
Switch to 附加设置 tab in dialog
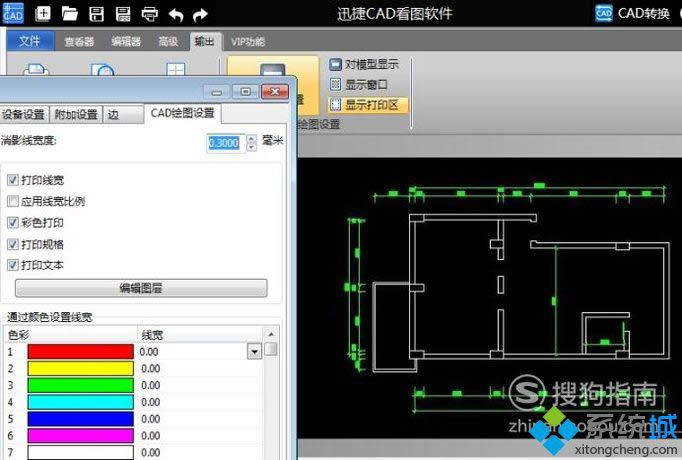76,114
